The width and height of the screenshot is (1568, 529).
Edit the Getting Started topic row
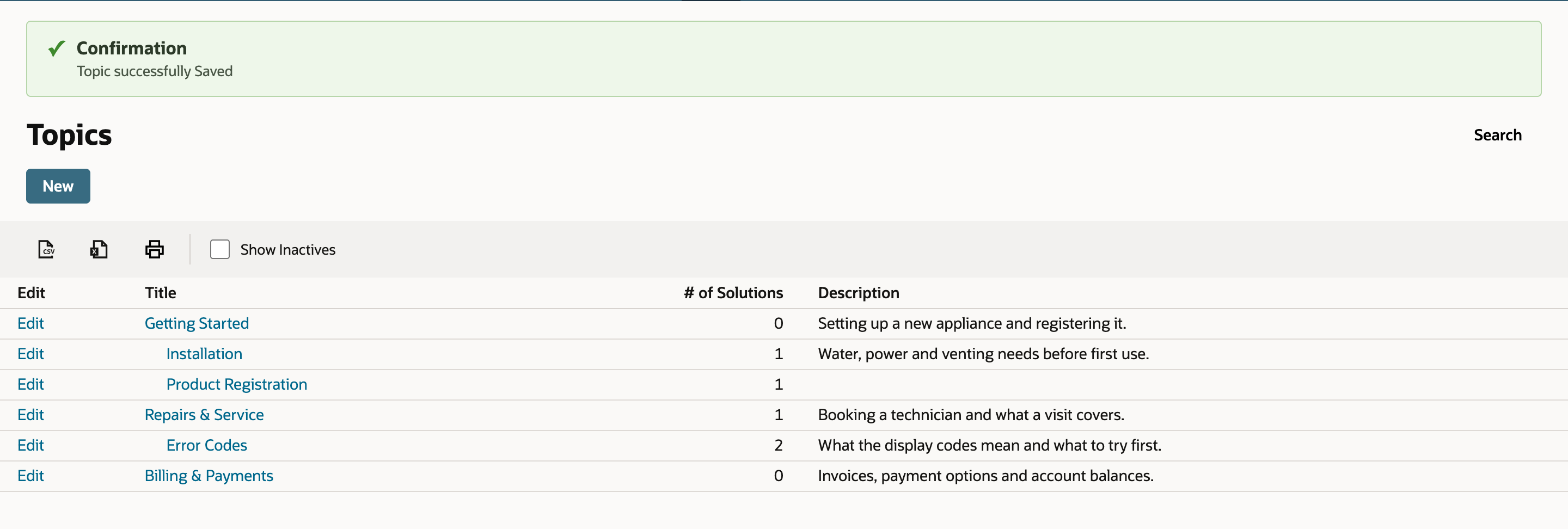pyautogui.click(x=30, y=323)
